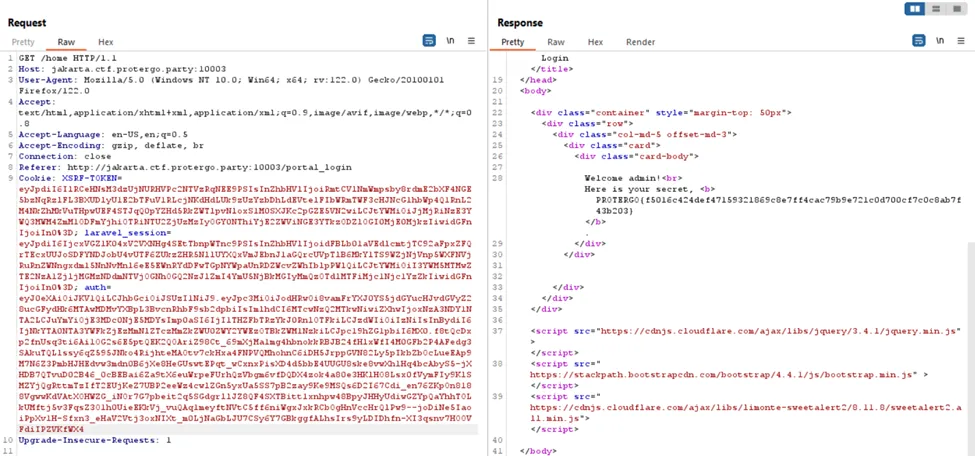Switch to combined tabbed view layout

[959, 8]
